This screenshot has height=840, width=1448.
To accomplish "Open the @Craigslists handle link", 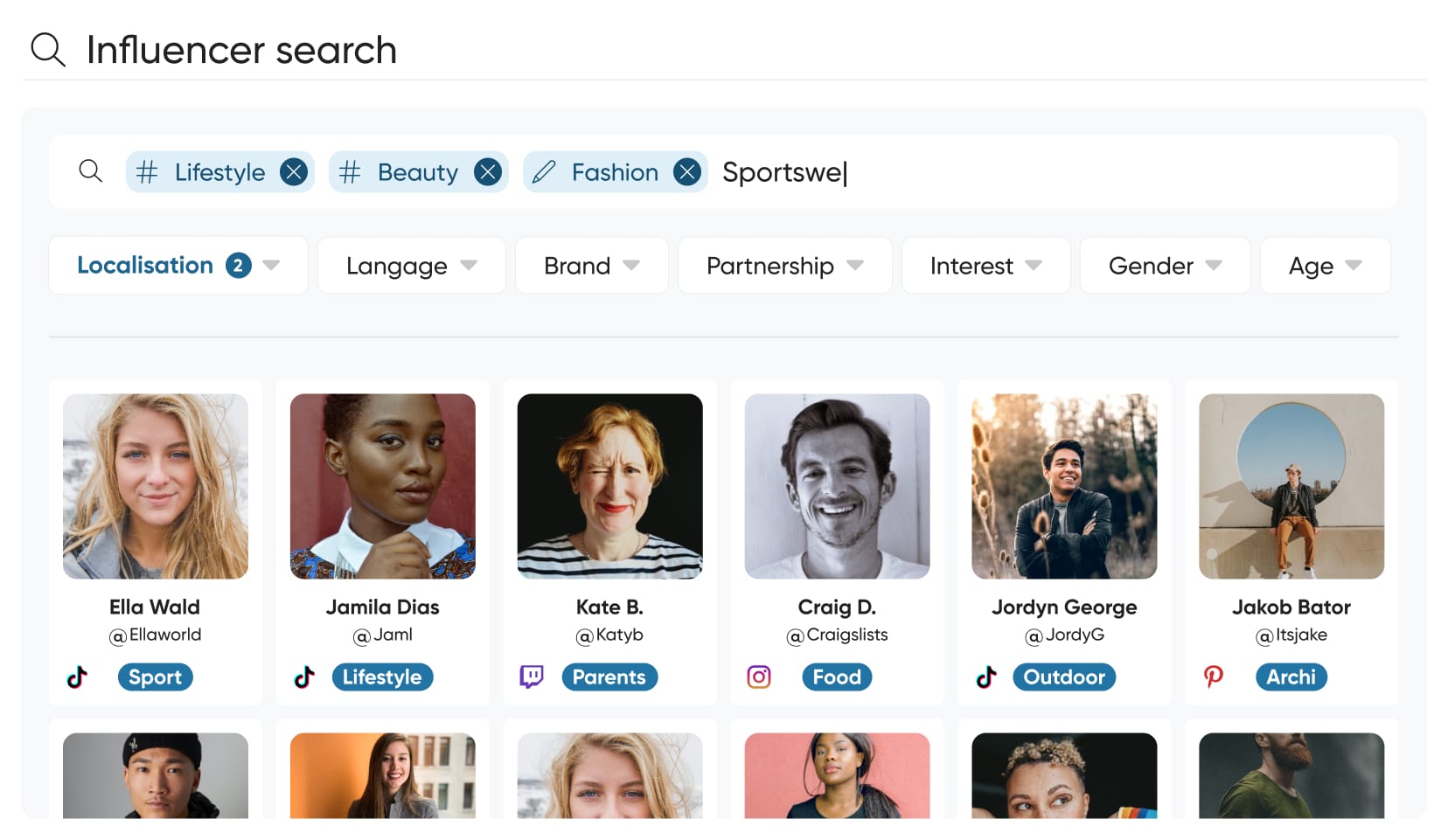I will pyautogui.click(x=837, y=635).
